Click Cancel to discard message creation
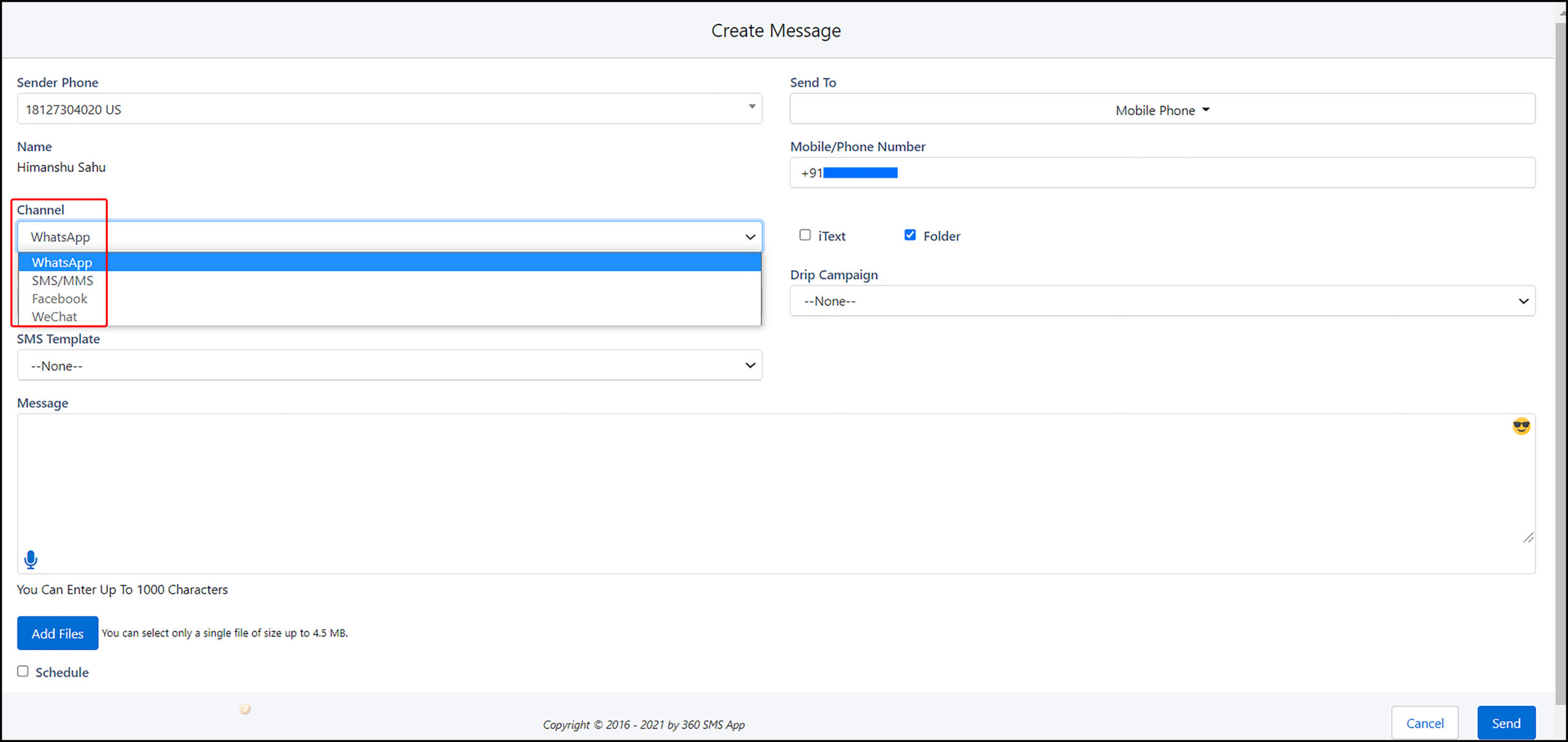The image size is (1568, 742). tap(1425, 722)
